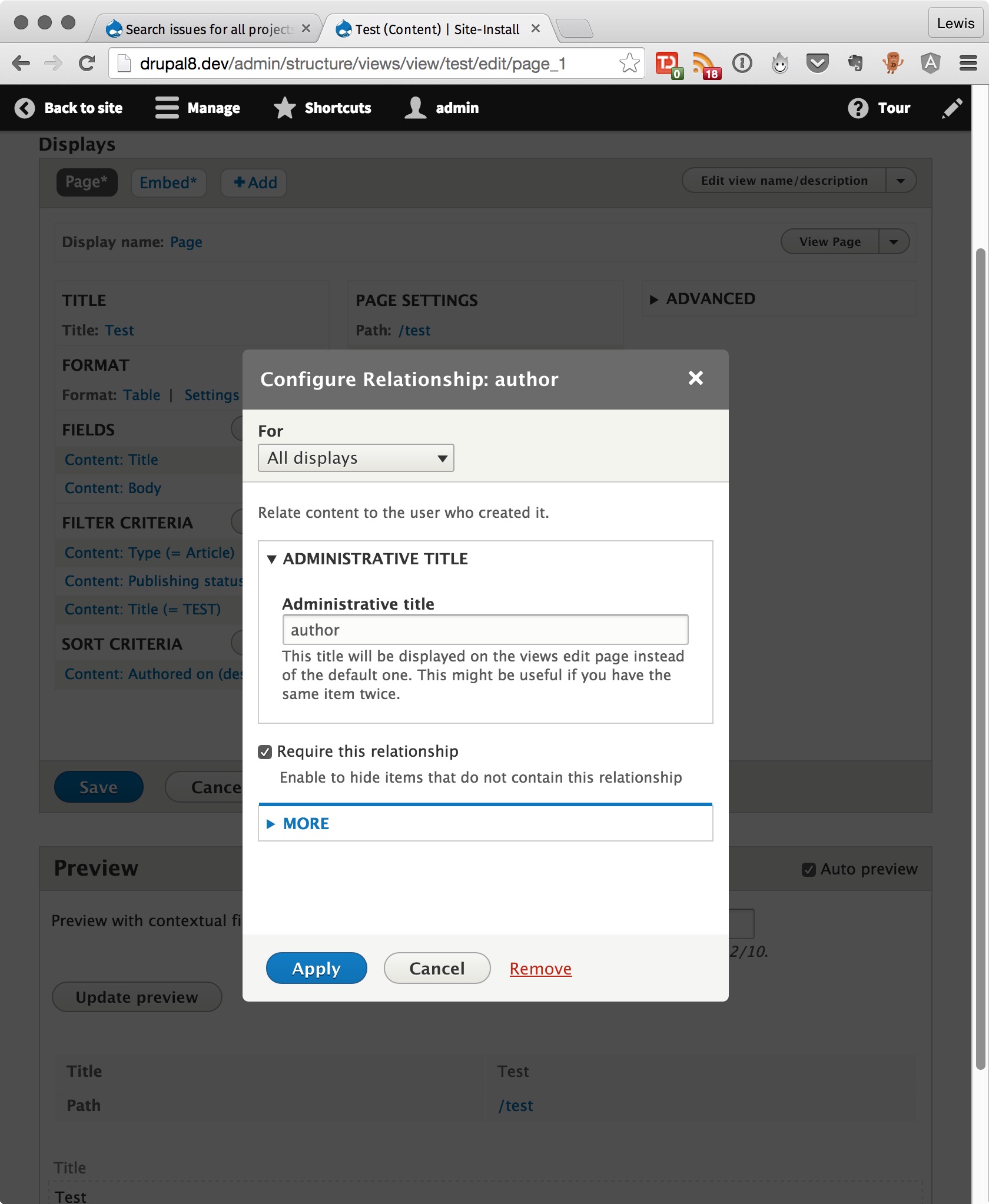Open the All displays dropdown
This screenshot has width=989, height=1204.
(x=356, y=457)
